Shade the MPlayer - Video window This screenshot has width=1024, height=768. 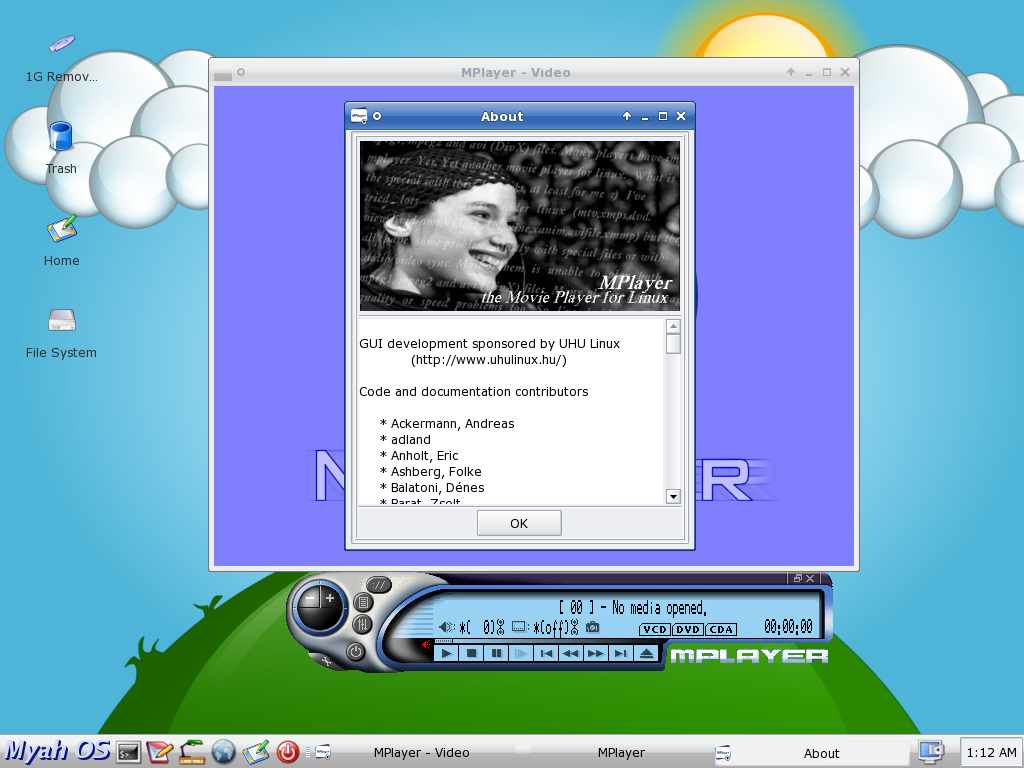pos(791,72)
